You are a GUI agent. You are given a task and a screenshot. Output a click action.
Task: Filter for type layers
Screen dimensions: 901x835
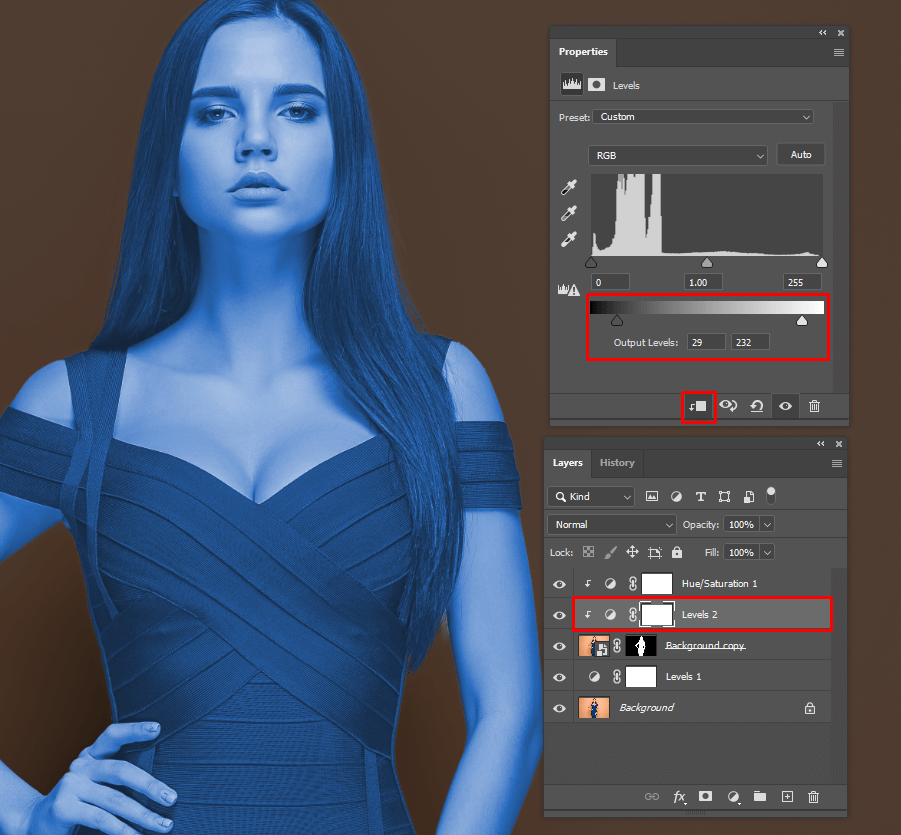[x=700, y=497]
